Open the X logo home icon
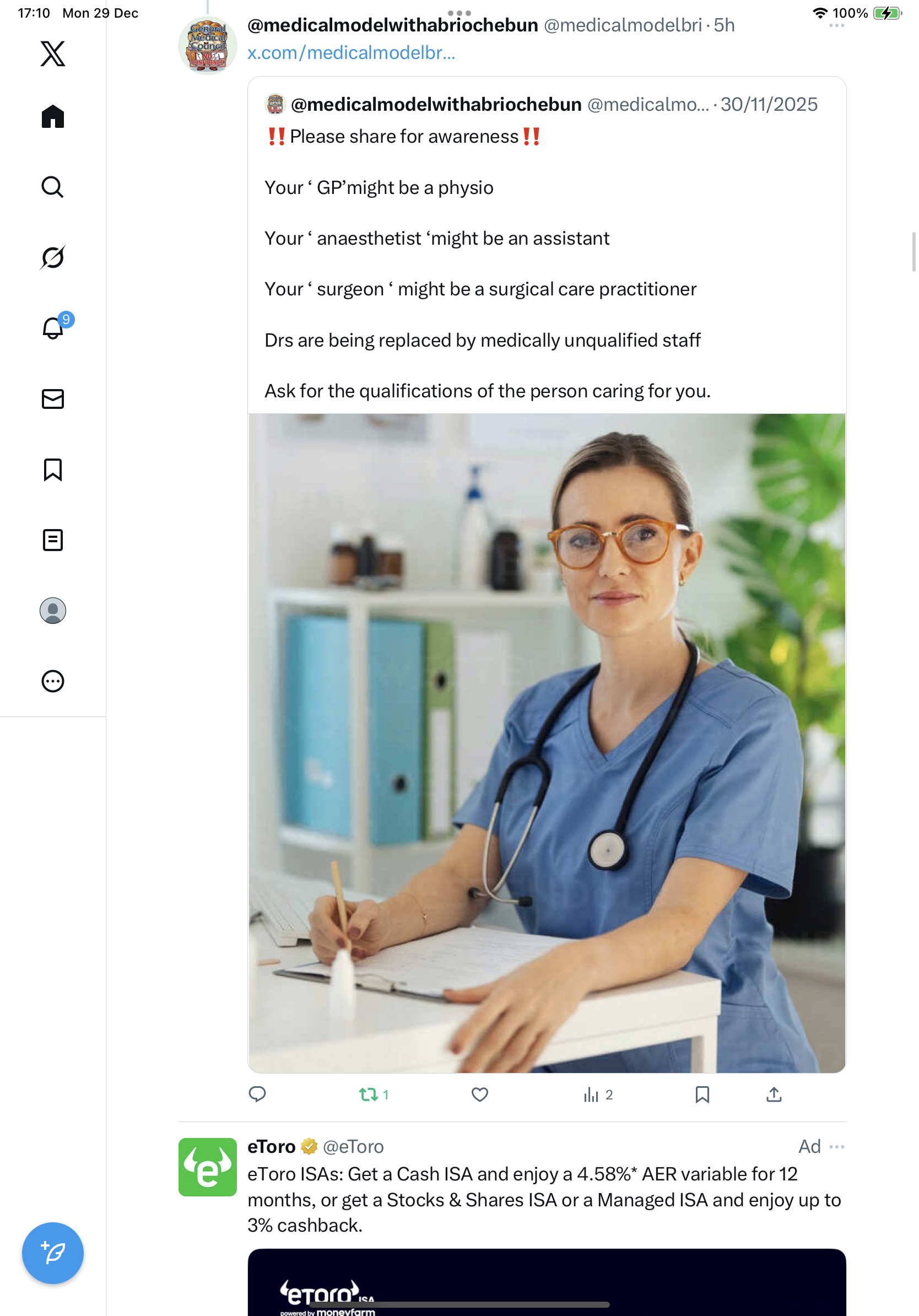919x1316 pixels. pos(53,54)
